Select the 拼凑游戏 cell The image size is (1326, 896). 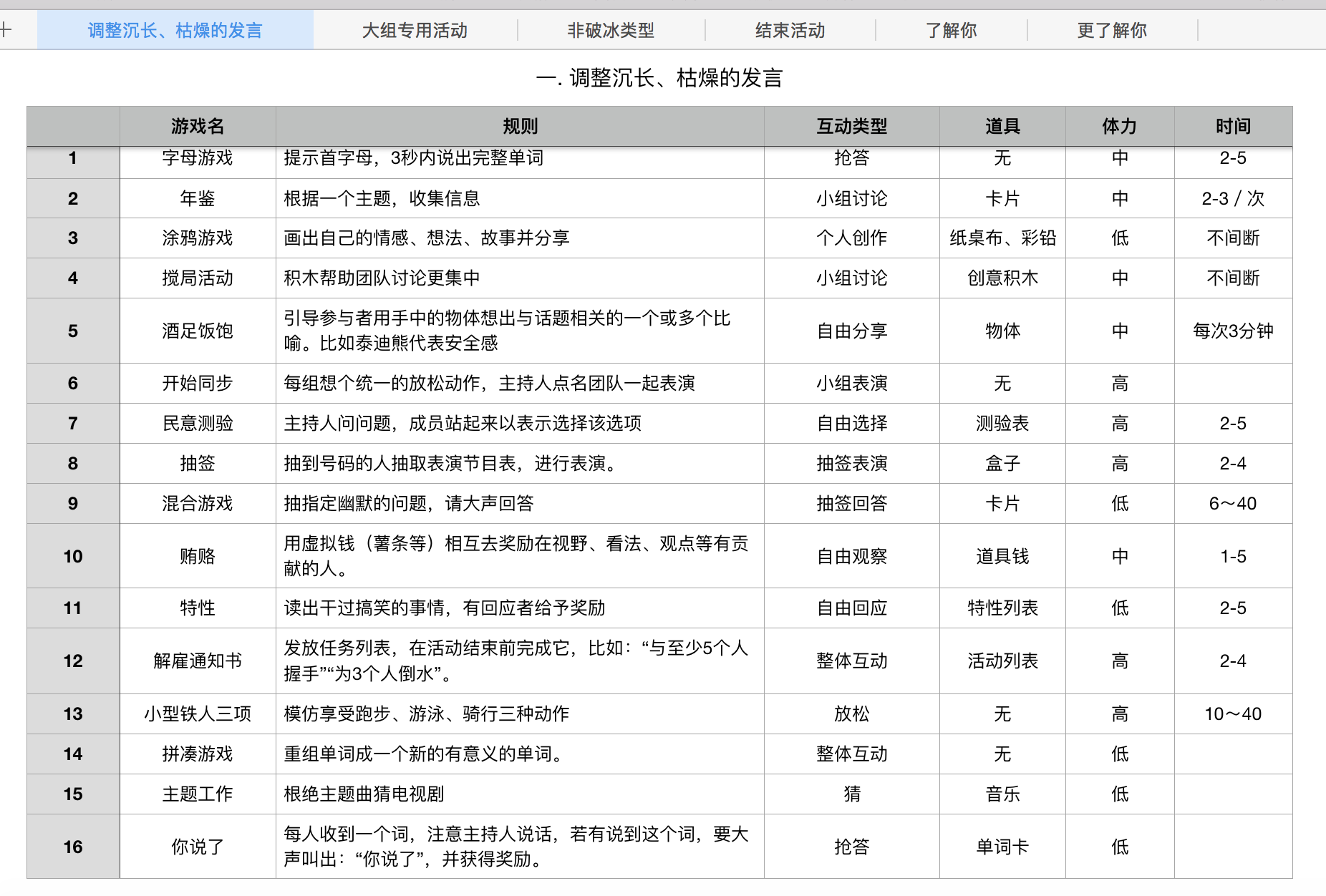(x=198, y=754)
